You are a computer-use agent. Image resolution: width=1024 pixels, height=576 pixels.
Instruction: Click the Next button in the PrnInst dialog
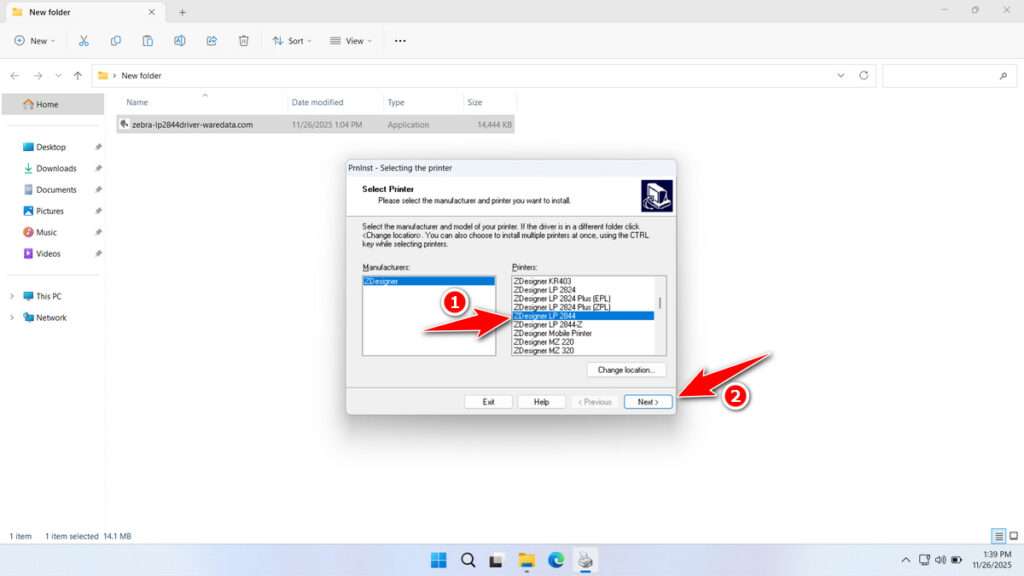[647, 401]
